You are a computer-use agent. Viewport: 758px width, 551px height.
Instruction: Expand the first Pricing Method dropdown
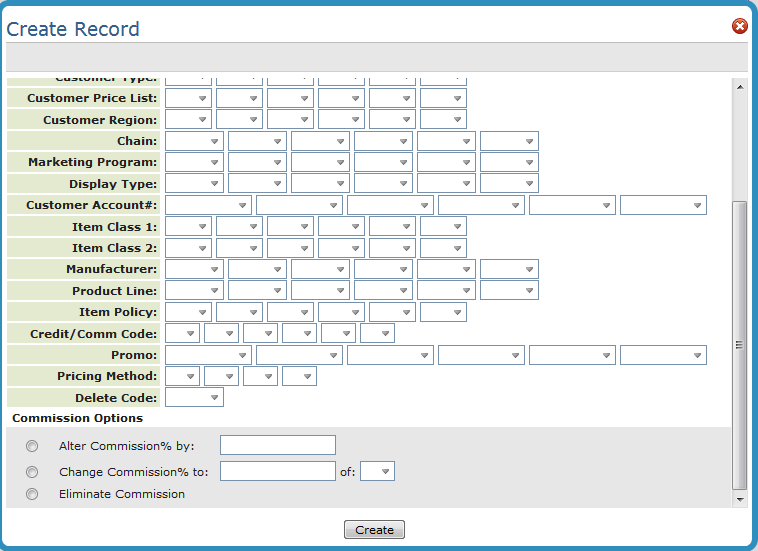click(182, 377)
